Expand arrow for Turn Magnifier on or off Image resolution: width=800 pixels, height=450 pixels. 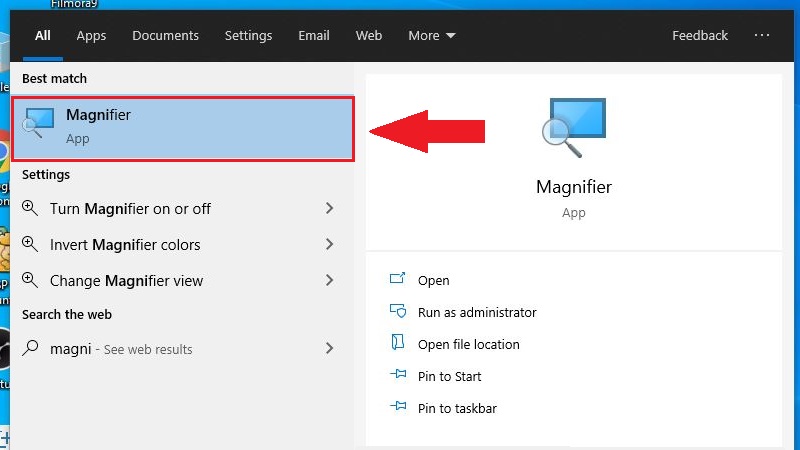[x=329, y=209]
